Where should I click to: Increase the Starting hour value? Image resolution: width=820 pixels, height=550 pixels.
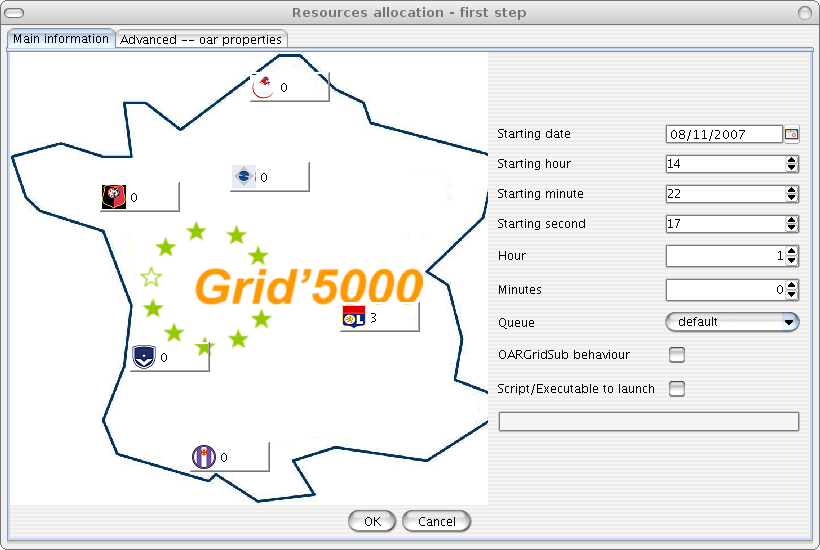pyautogui.click(x=792, y=160)
